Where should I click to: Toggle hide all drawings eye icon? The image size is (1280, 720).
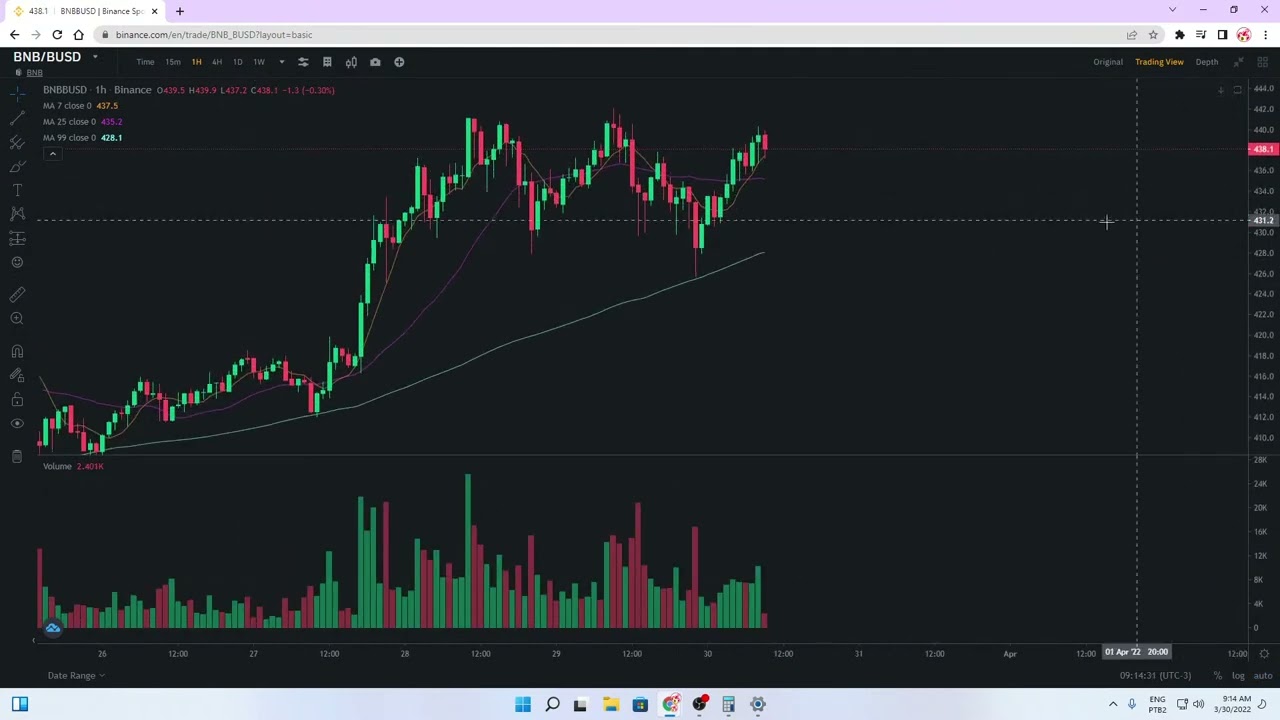point(17,423)
